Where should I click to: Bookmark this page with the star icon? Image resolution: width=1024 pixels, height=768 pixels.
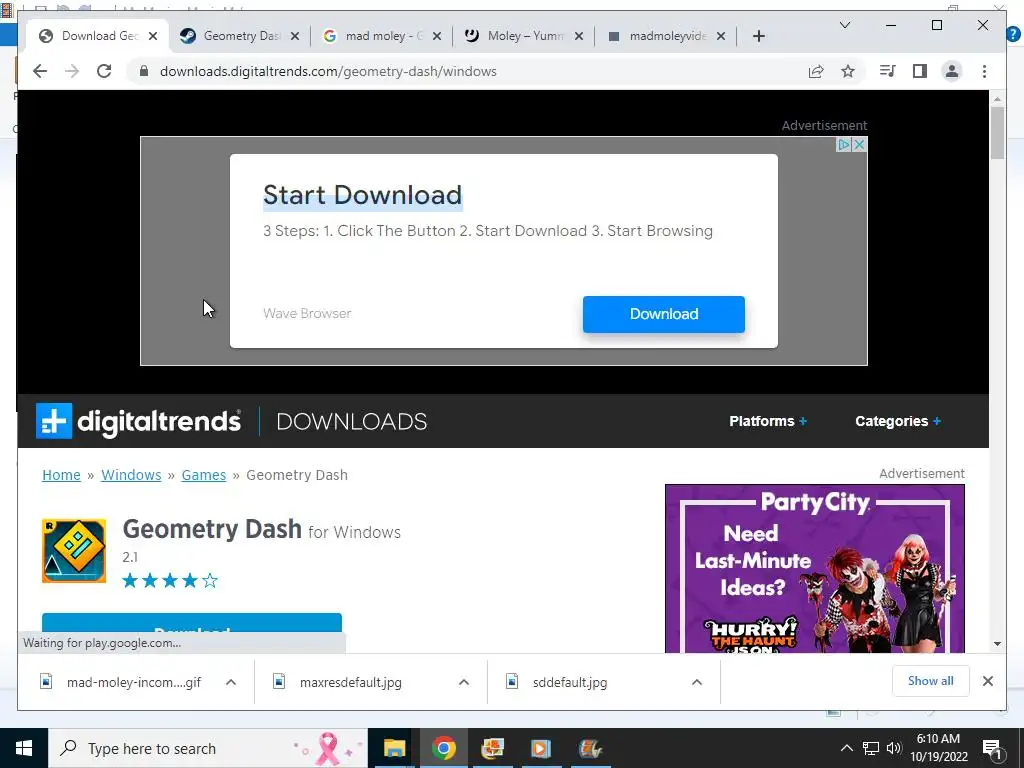(x=848, y=71)
